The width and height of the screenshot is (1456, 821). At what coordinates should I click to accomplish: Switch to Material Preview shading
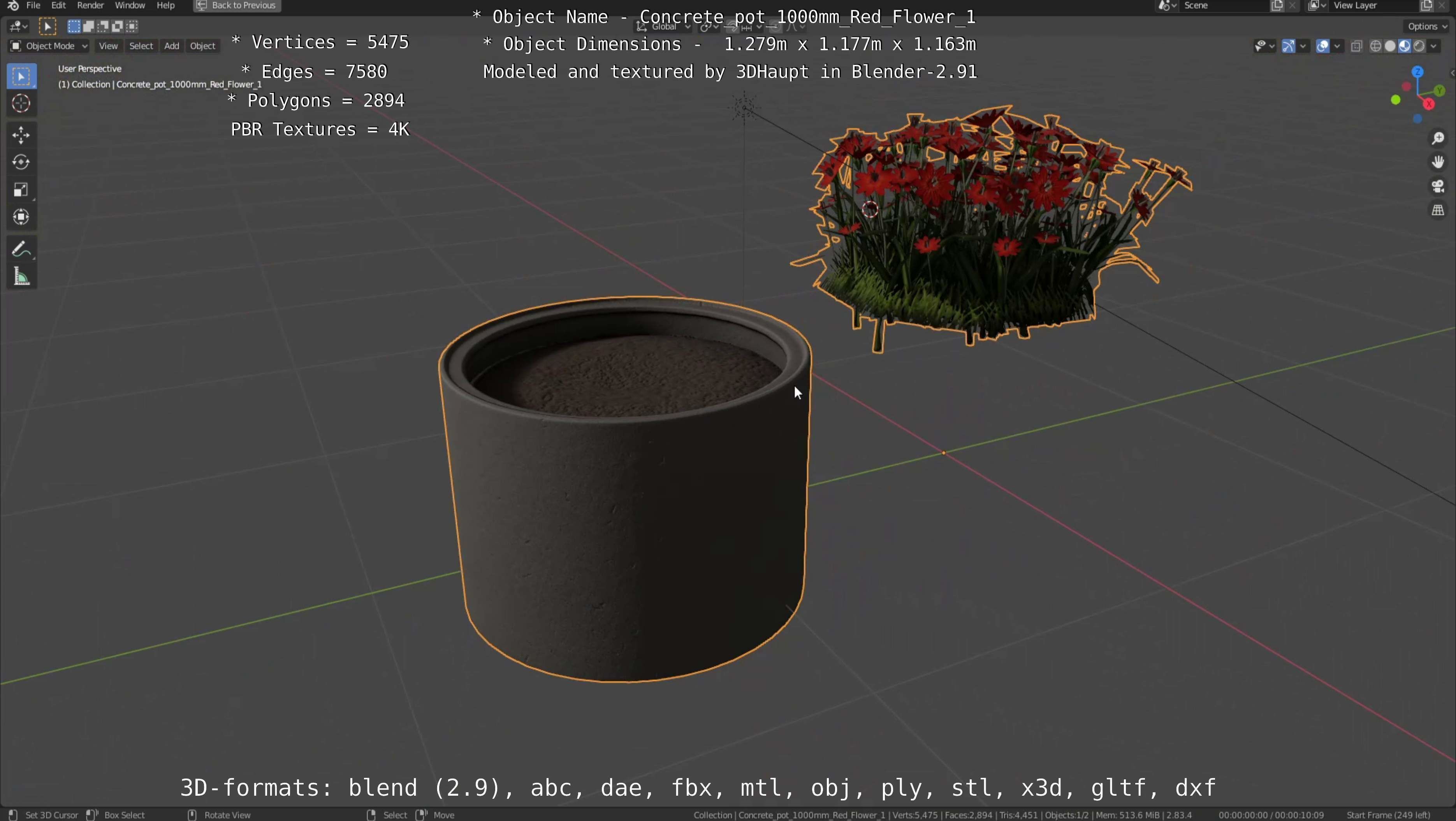1405,46
